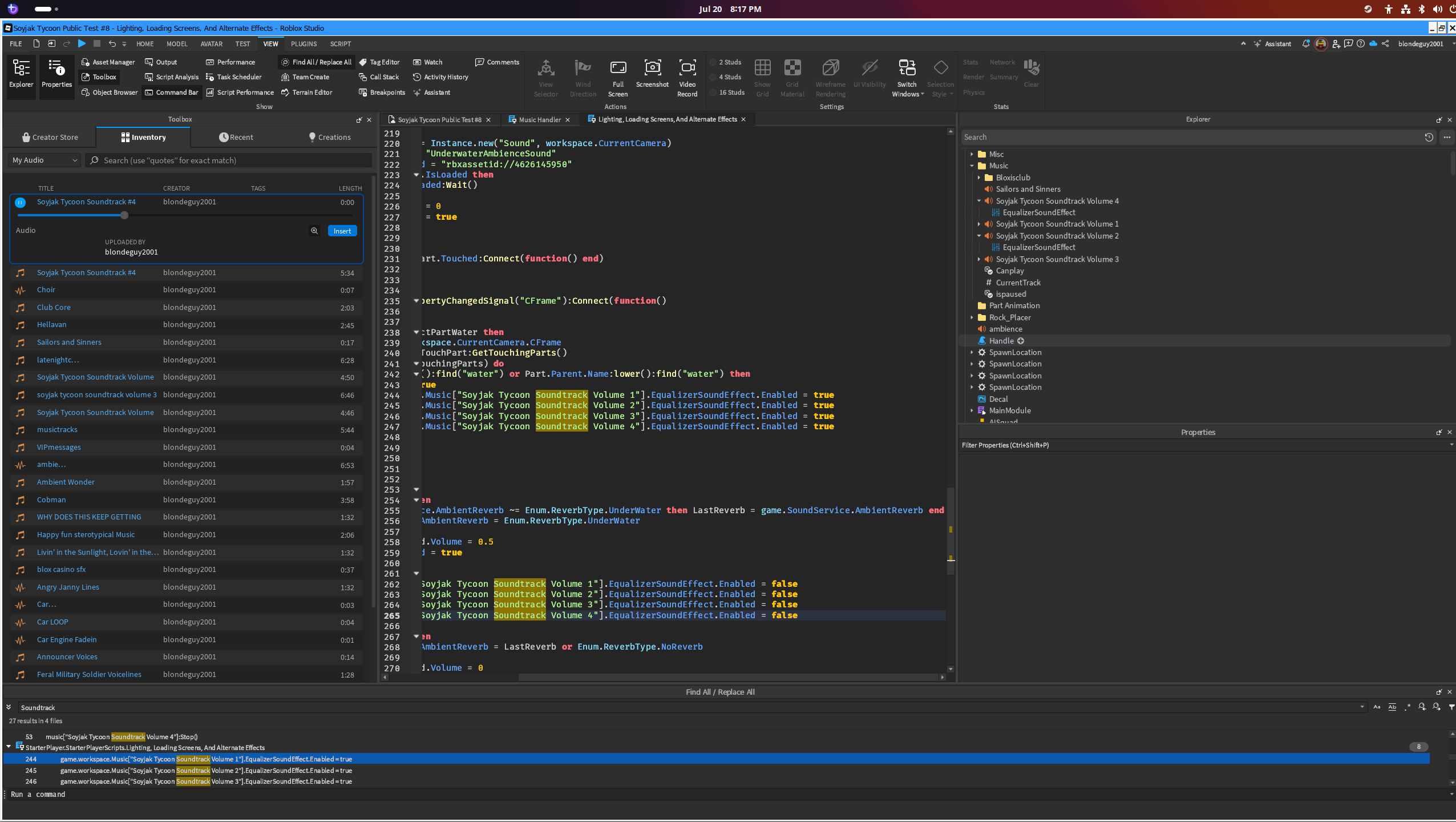Switch to the Recent tab in Toolbox
The width and height of the screenshot is (1456, 822).
tap(236, 138)
